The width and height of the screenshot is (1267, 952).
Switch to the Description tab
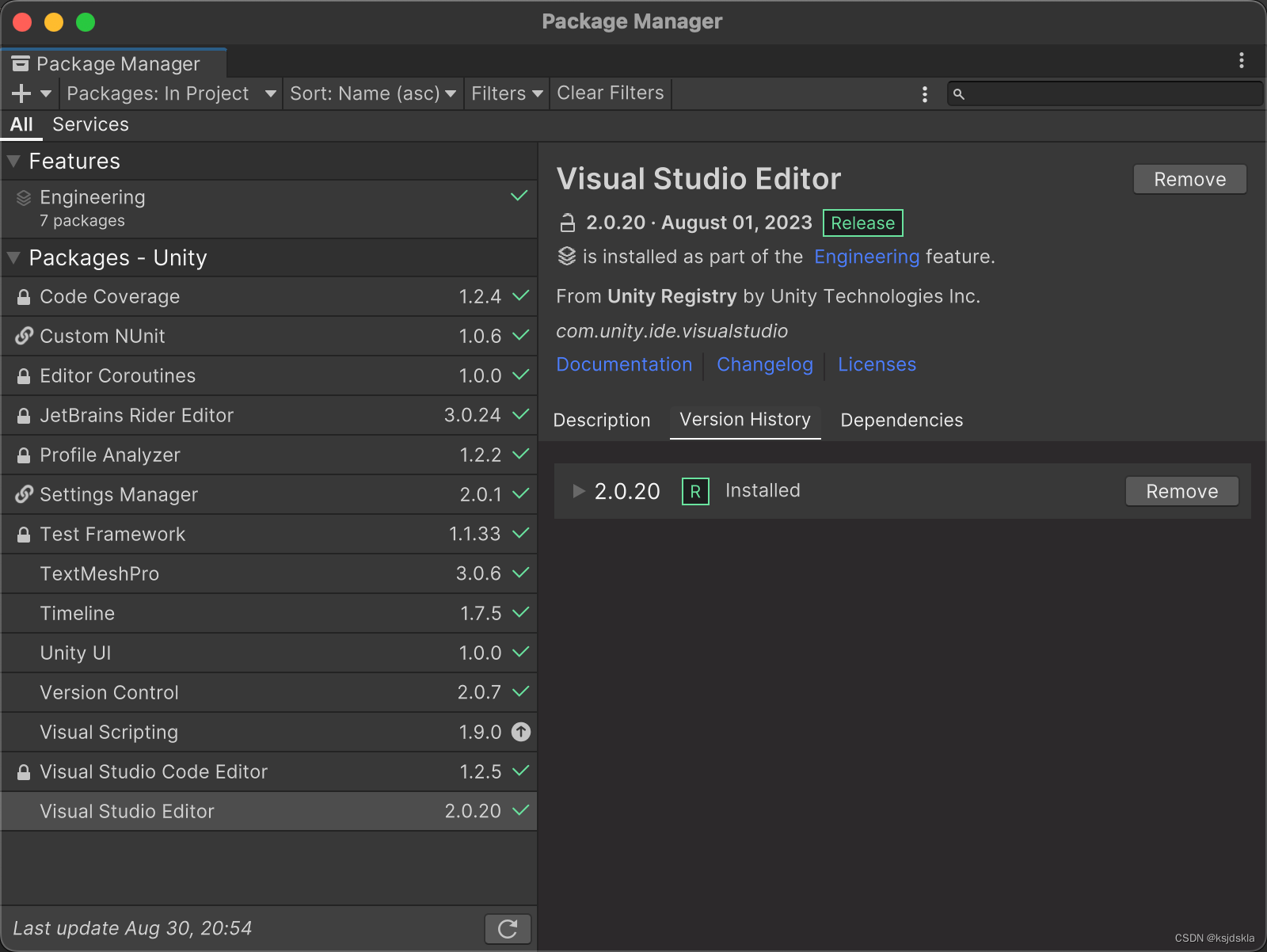point(602,420)
